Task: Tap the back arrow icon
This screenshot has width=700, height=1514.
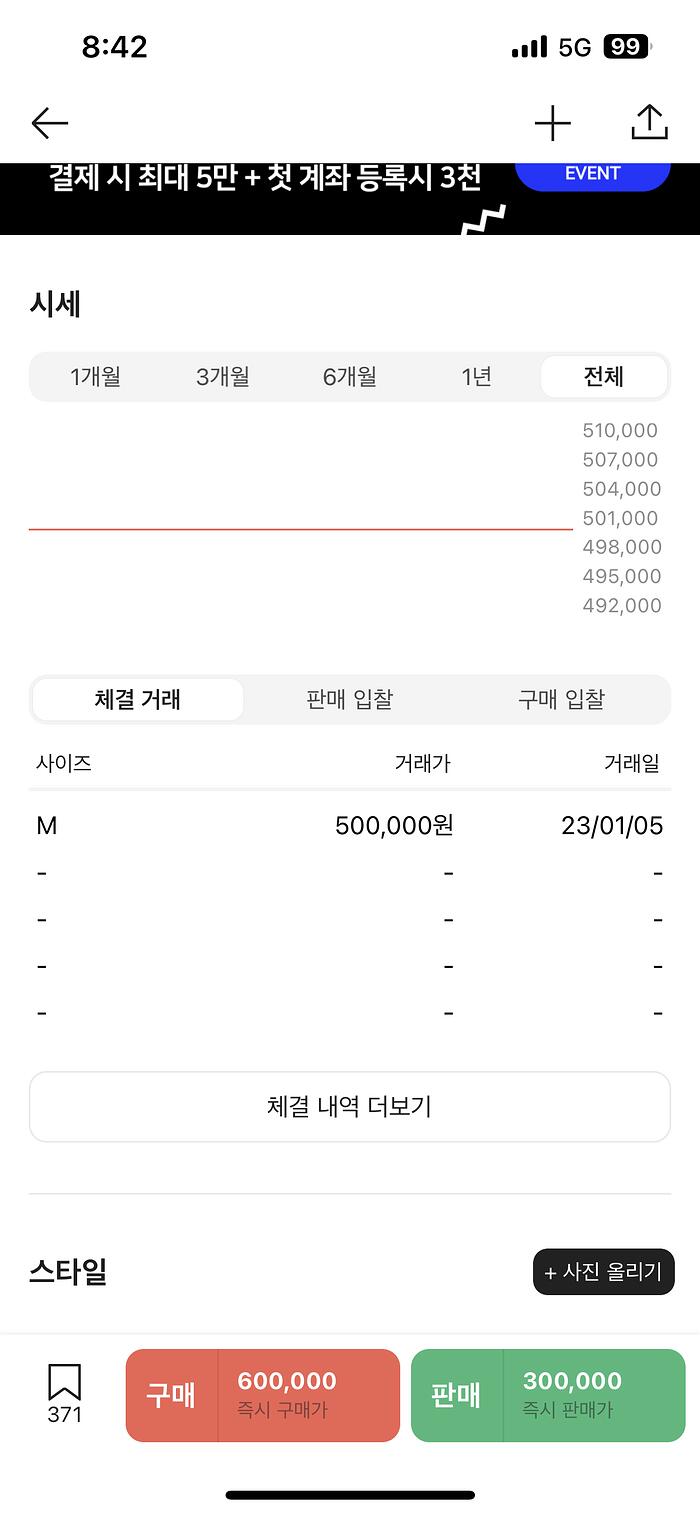Action: pos(49,123)
